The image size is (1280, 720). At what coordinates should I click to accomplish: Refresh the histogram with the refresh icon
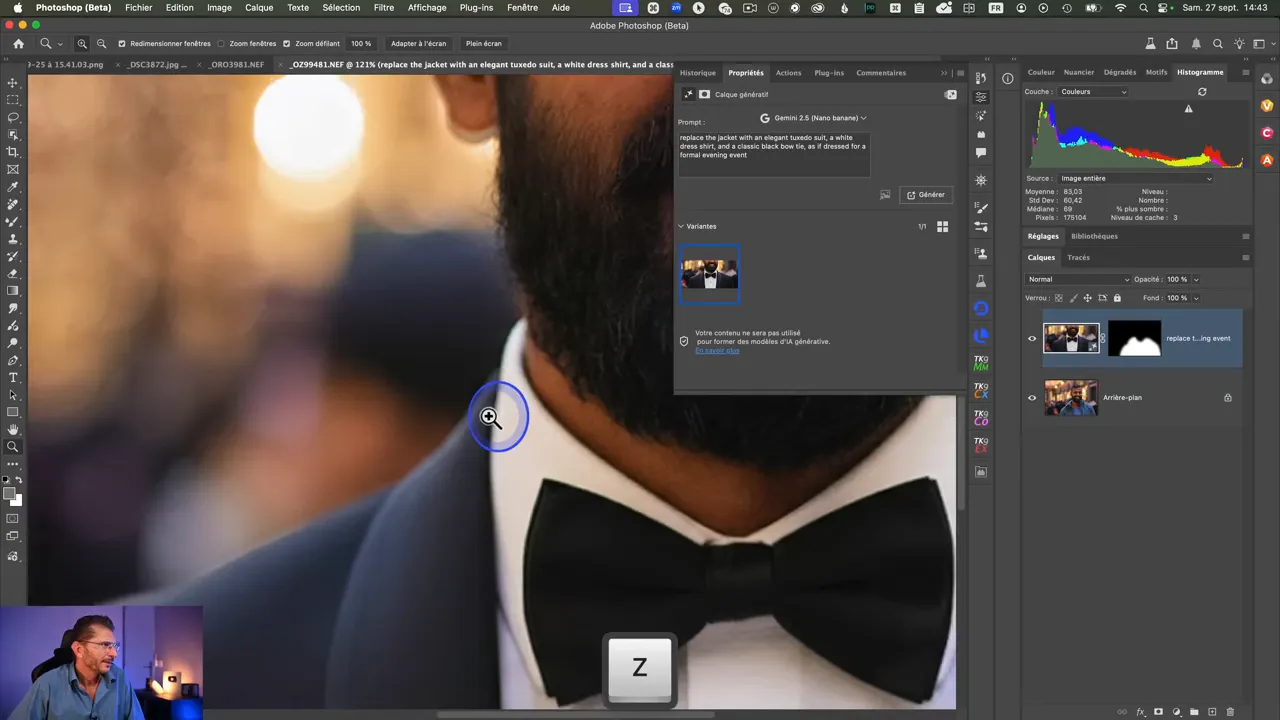click(x=1202, y=92)
